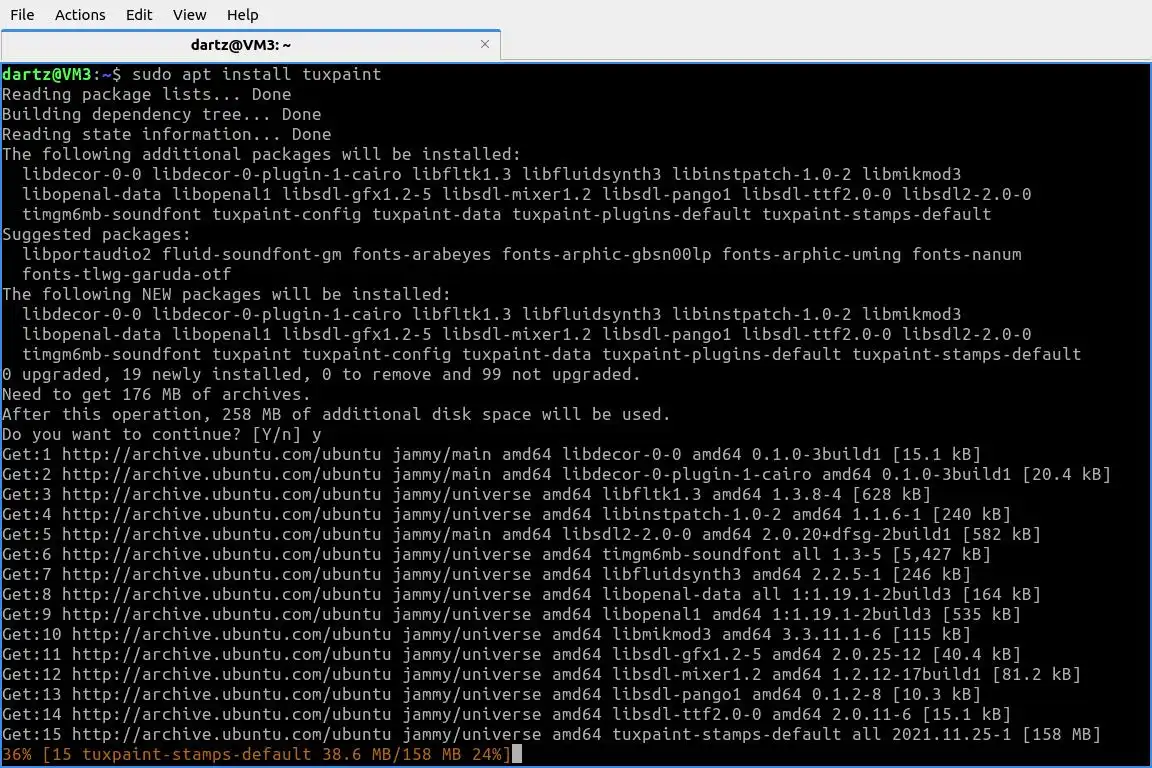
Task: Click the 'fonts-tlwg-garuda-otf' package name
Action: coord(126,274)
